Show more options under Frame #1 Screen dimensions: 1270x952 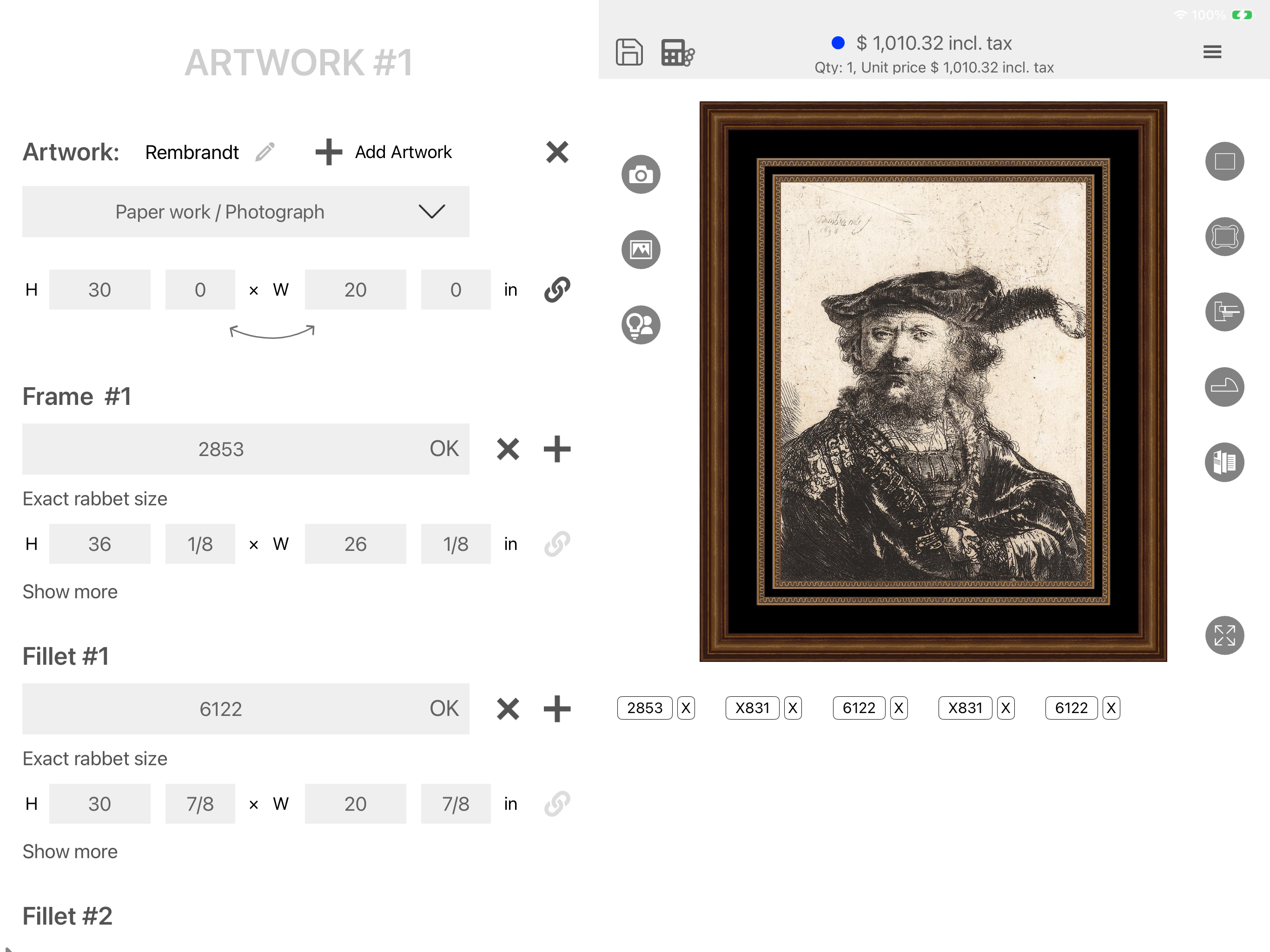point(70,591)
